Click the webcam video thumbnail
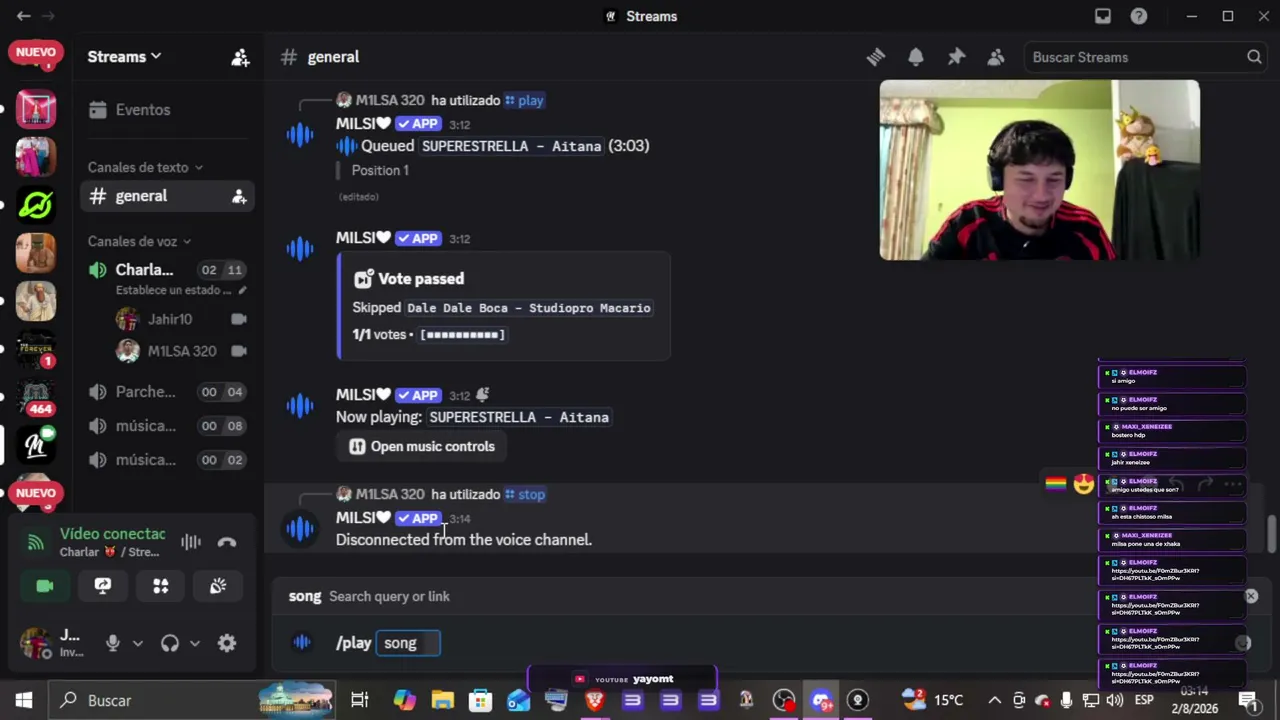Screen dimensions: 1280x720 click(1040, 170)
